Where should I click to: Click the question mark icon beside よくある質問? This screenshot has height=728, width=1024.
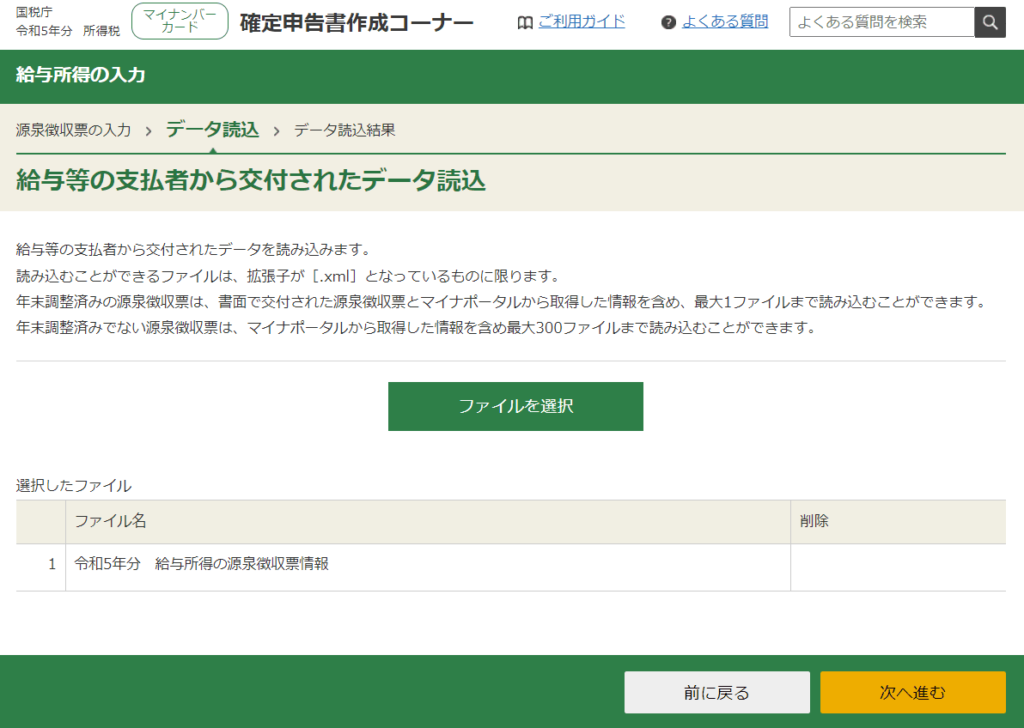click(669, 22)
